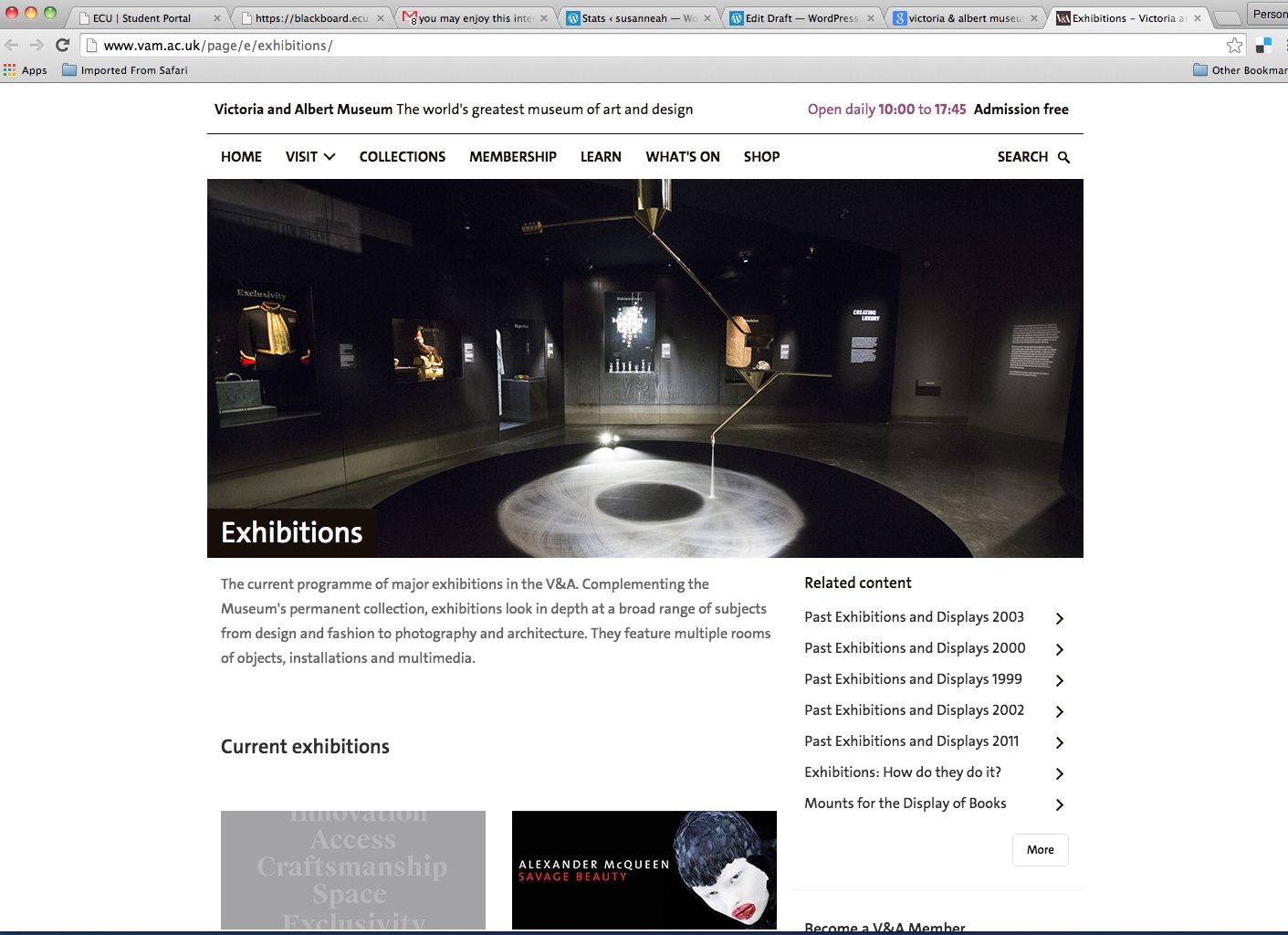Open the Imported From Safari bookmarks folder
This screenshot has height=935, width=1288.
[125, 70]
